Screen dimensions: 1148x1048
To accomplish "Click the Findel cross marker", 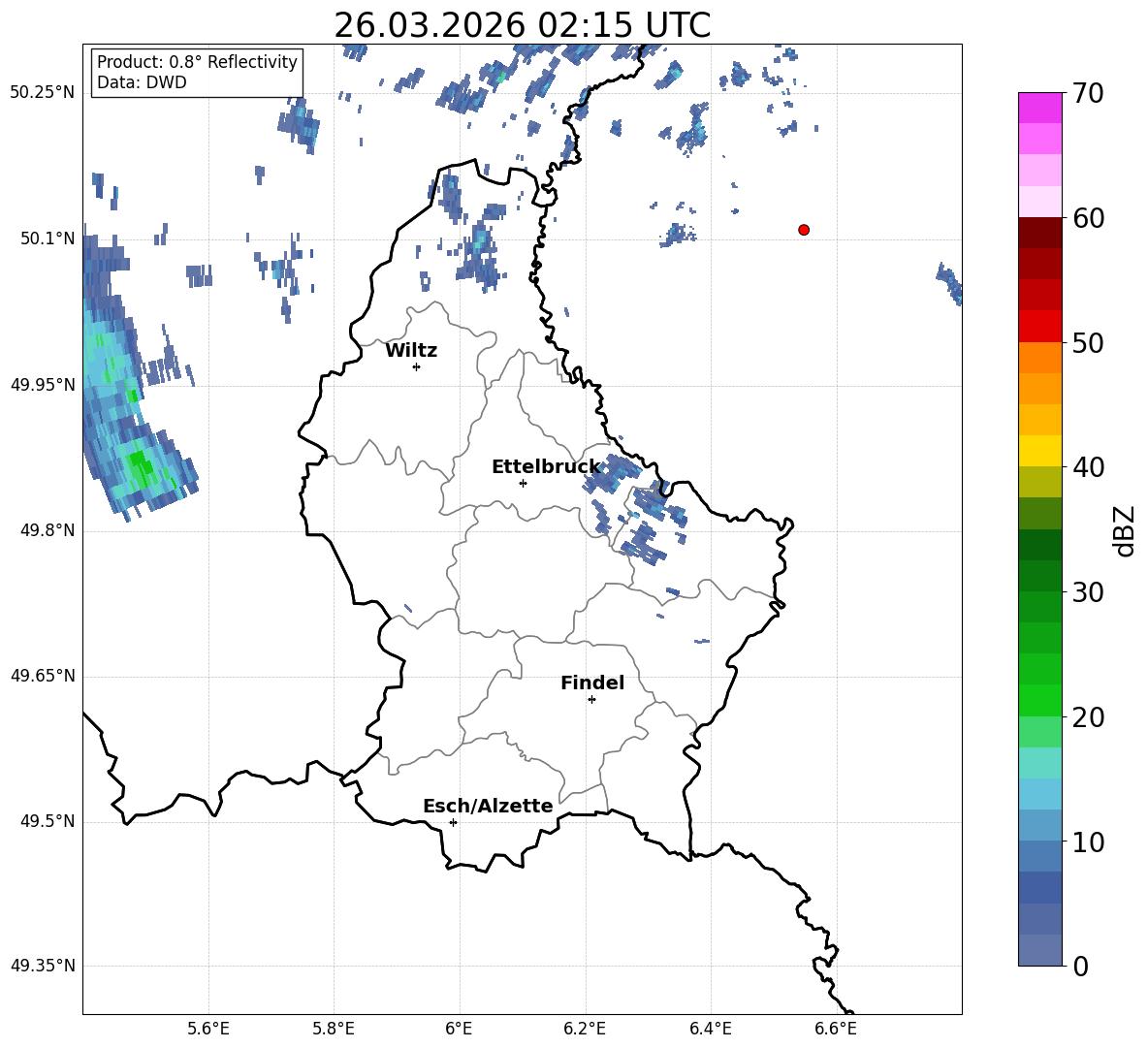I will [x=591, y=700].
